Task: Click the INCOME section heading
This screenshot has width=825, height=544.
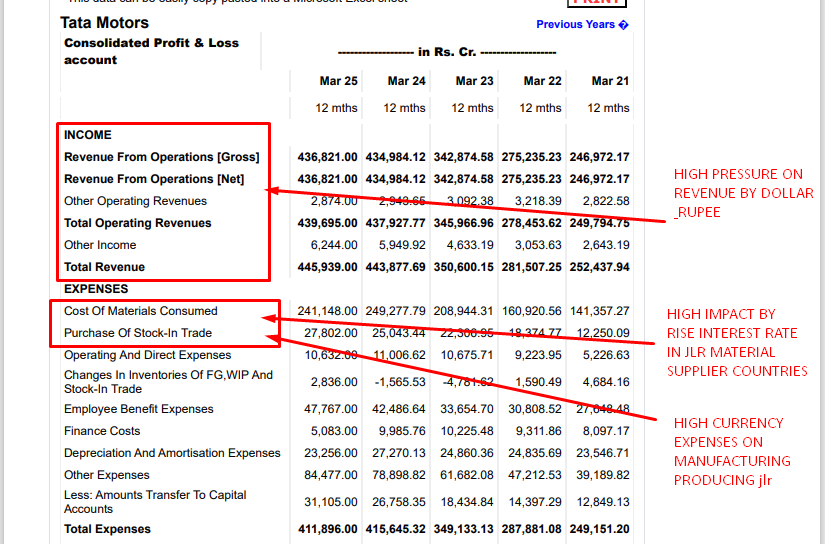Action: [x=88, y=135]
